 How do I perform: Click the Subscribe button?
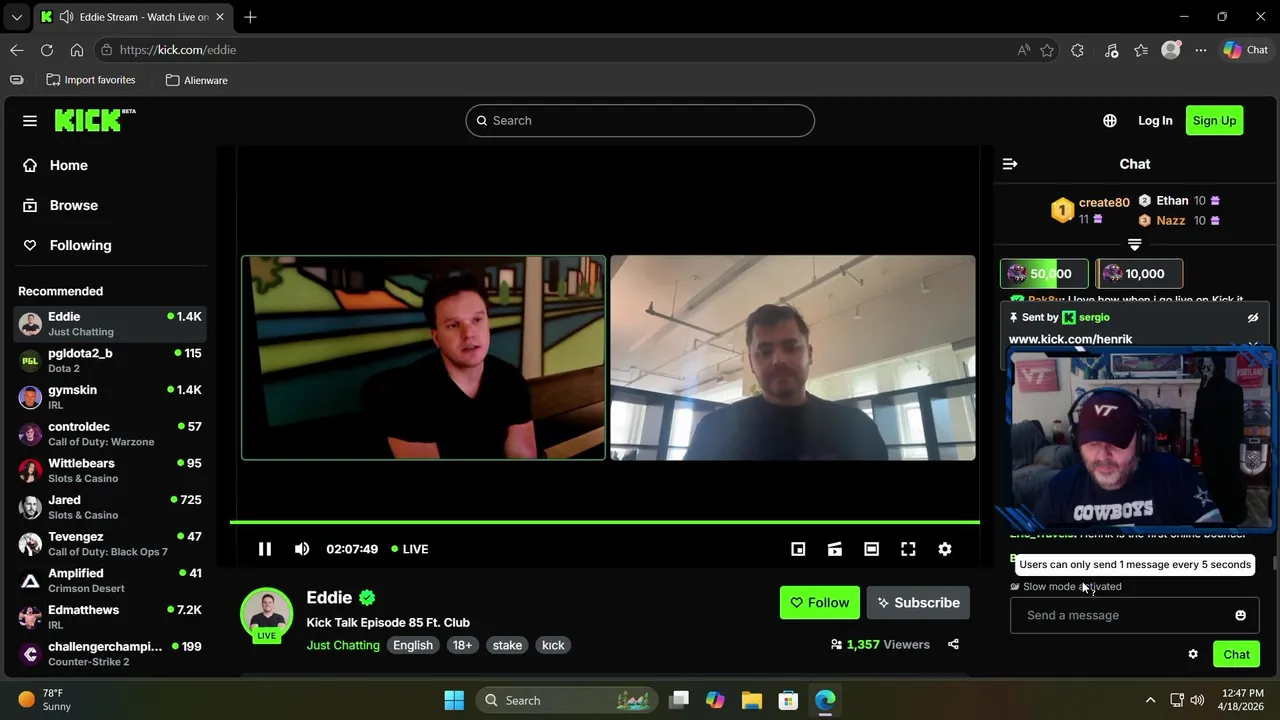(918, 603)
